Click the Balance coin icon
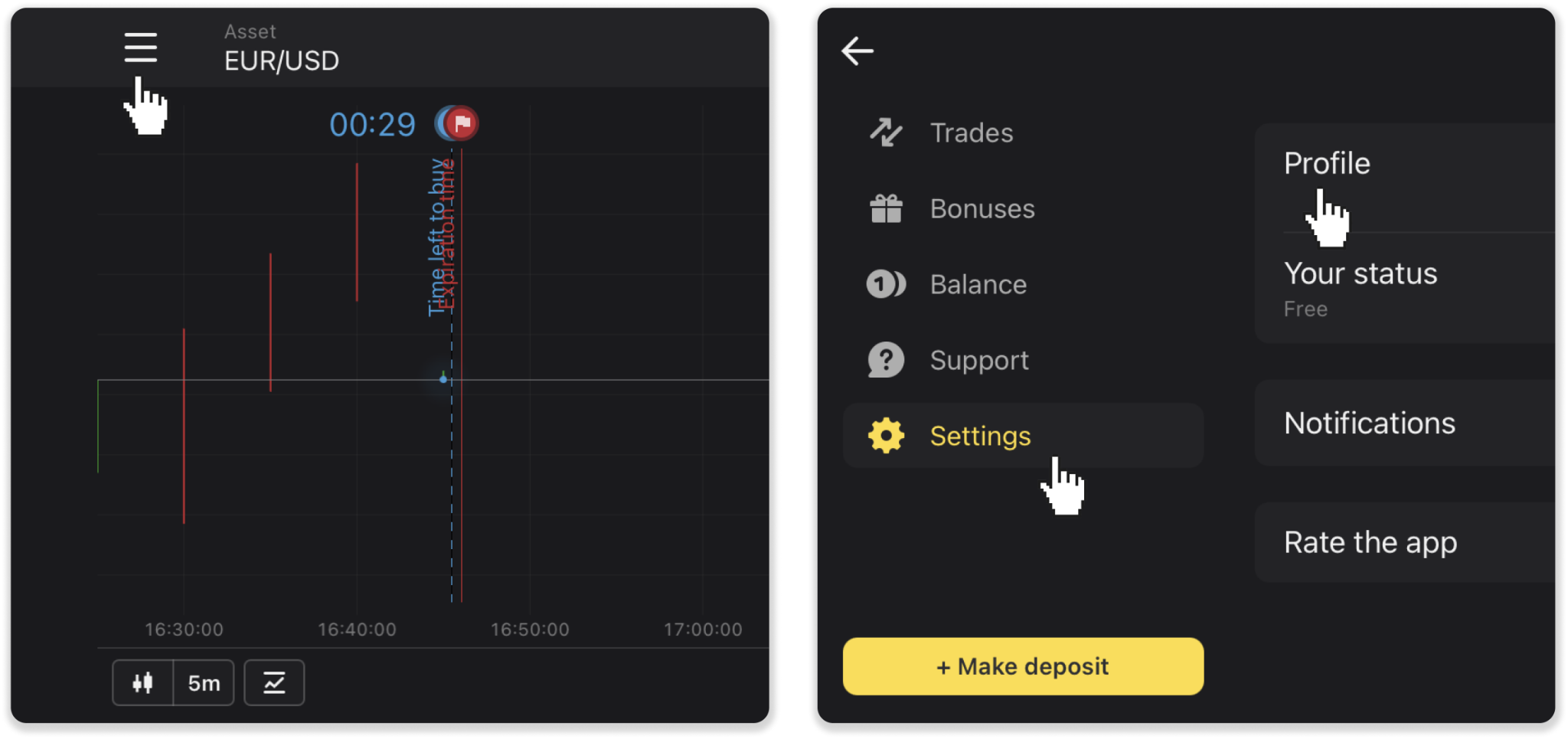The height and width of the screenshot is (739, 1568). 886,284
